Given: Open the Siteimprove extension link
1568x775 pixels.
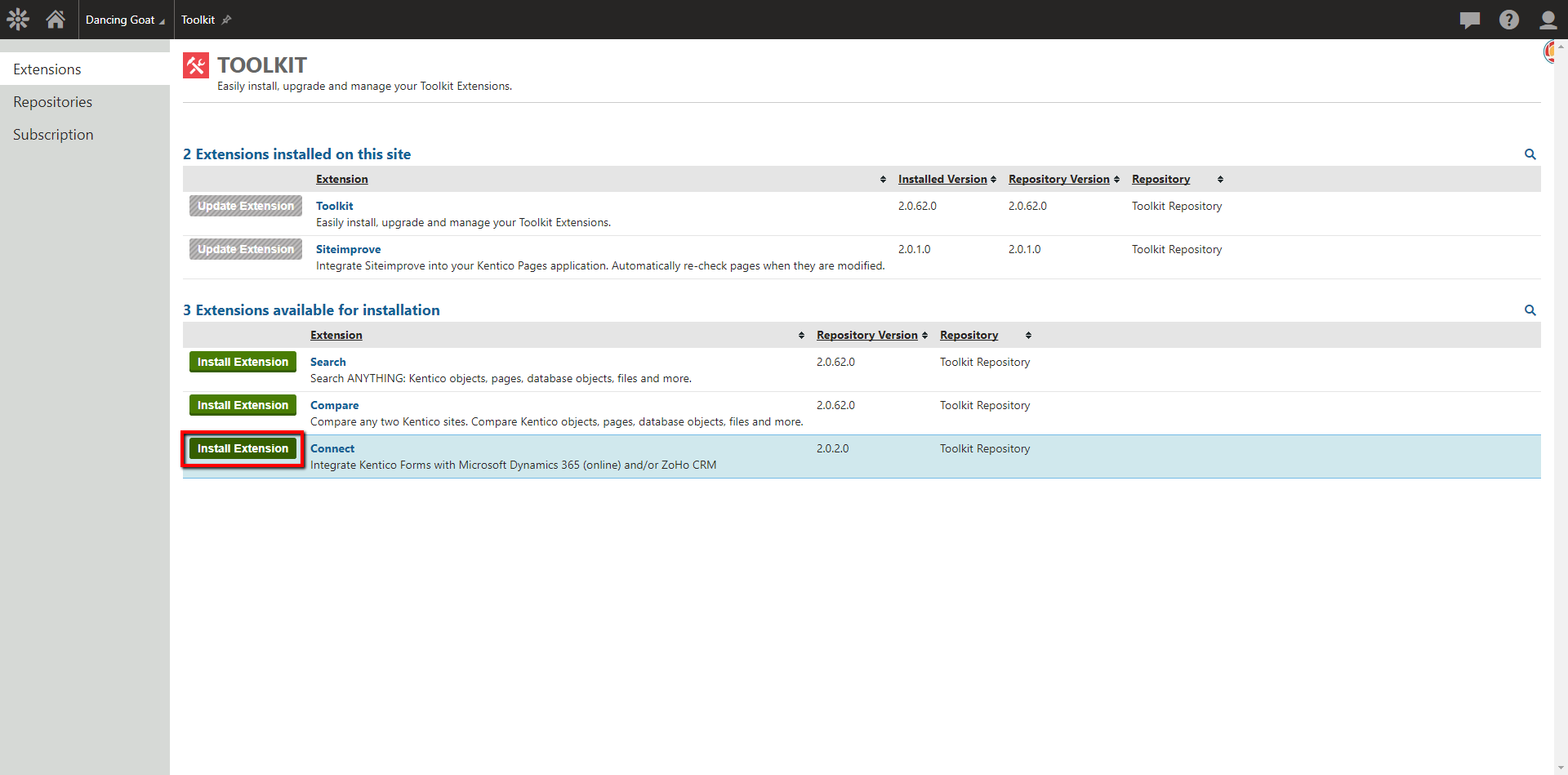Looking at the screenshot, I should (x=348, y=249).
